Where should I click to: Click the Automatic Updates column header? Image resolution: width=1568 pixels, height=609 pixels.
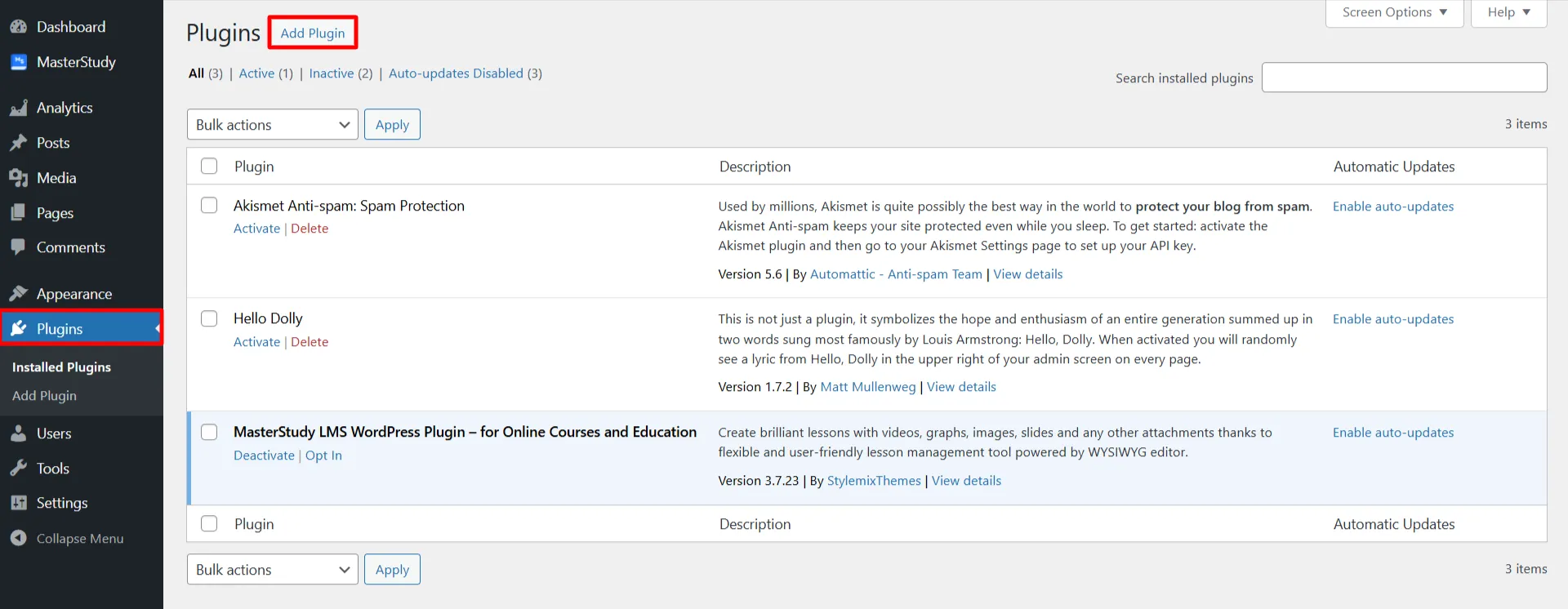(1394, 167)
